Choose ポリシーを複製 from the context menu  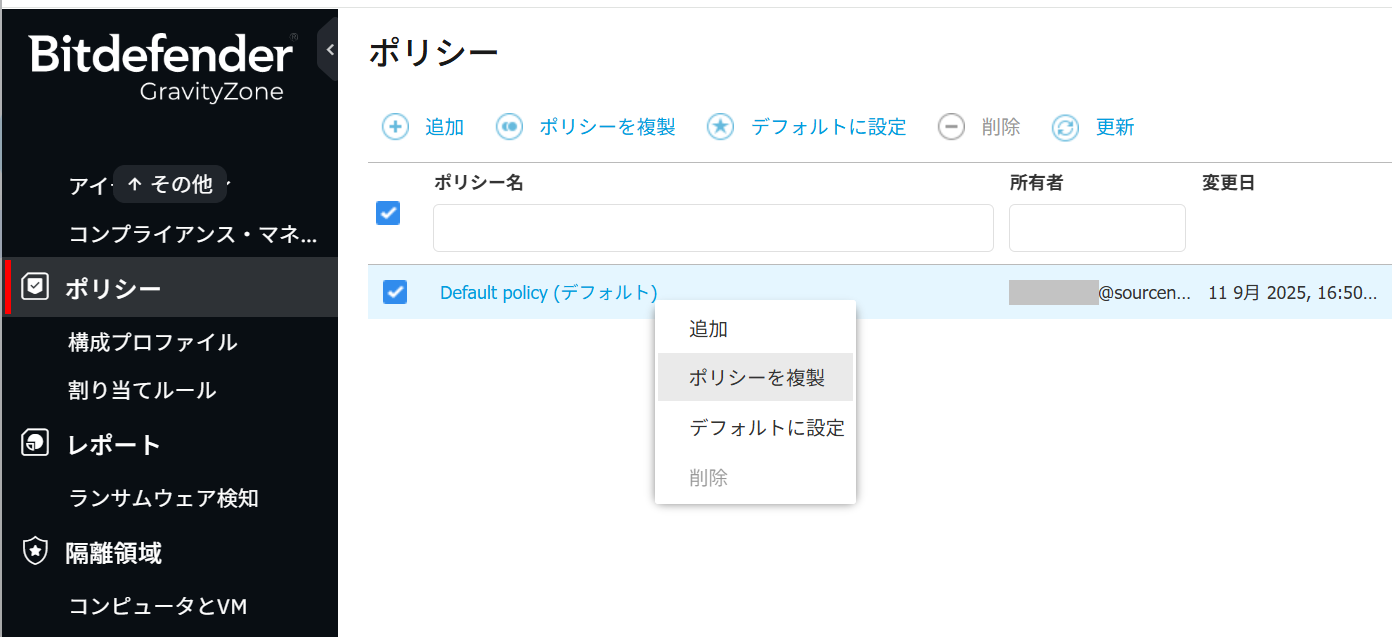tap(756, 377)
